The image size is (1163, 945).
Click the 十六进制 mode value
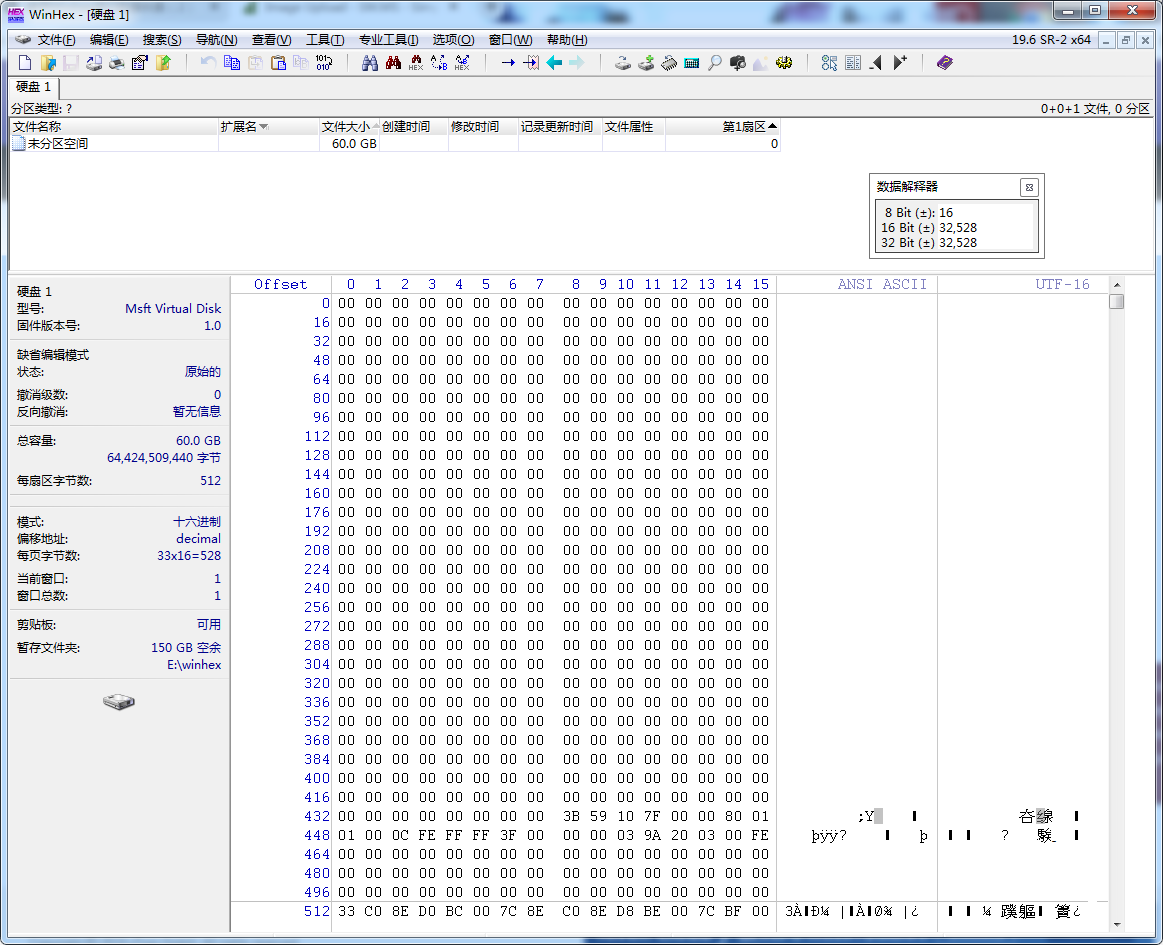[x=197, y=521]
